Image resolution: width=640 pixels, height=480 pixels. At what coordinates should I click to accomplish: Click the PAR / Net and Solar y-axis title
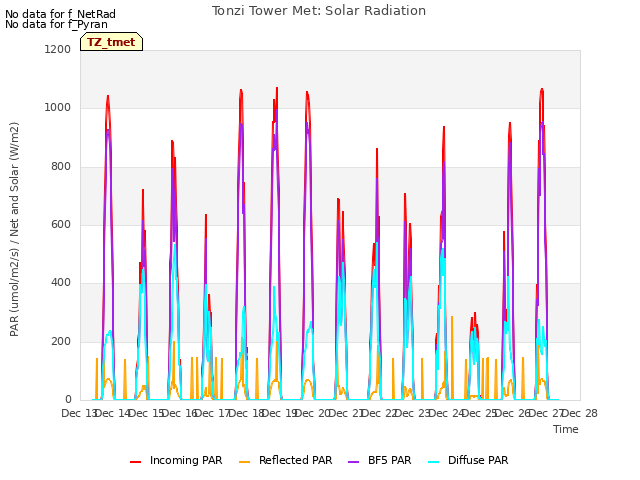(x=14, y=229)
